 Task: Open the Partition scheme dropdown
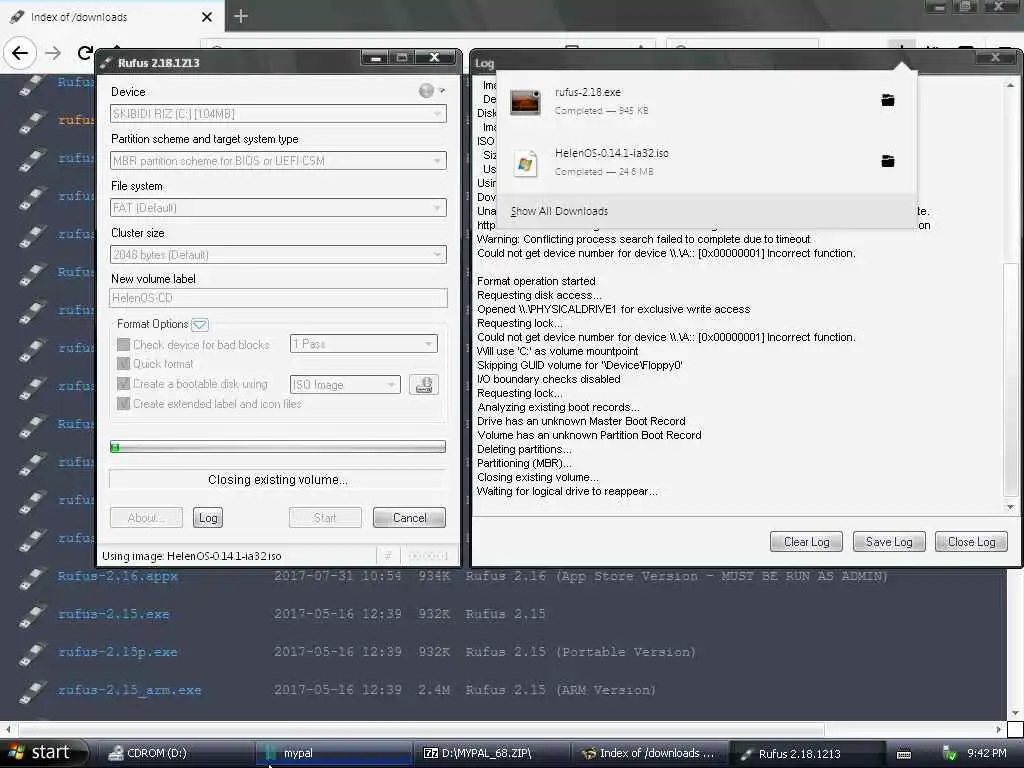278,161
